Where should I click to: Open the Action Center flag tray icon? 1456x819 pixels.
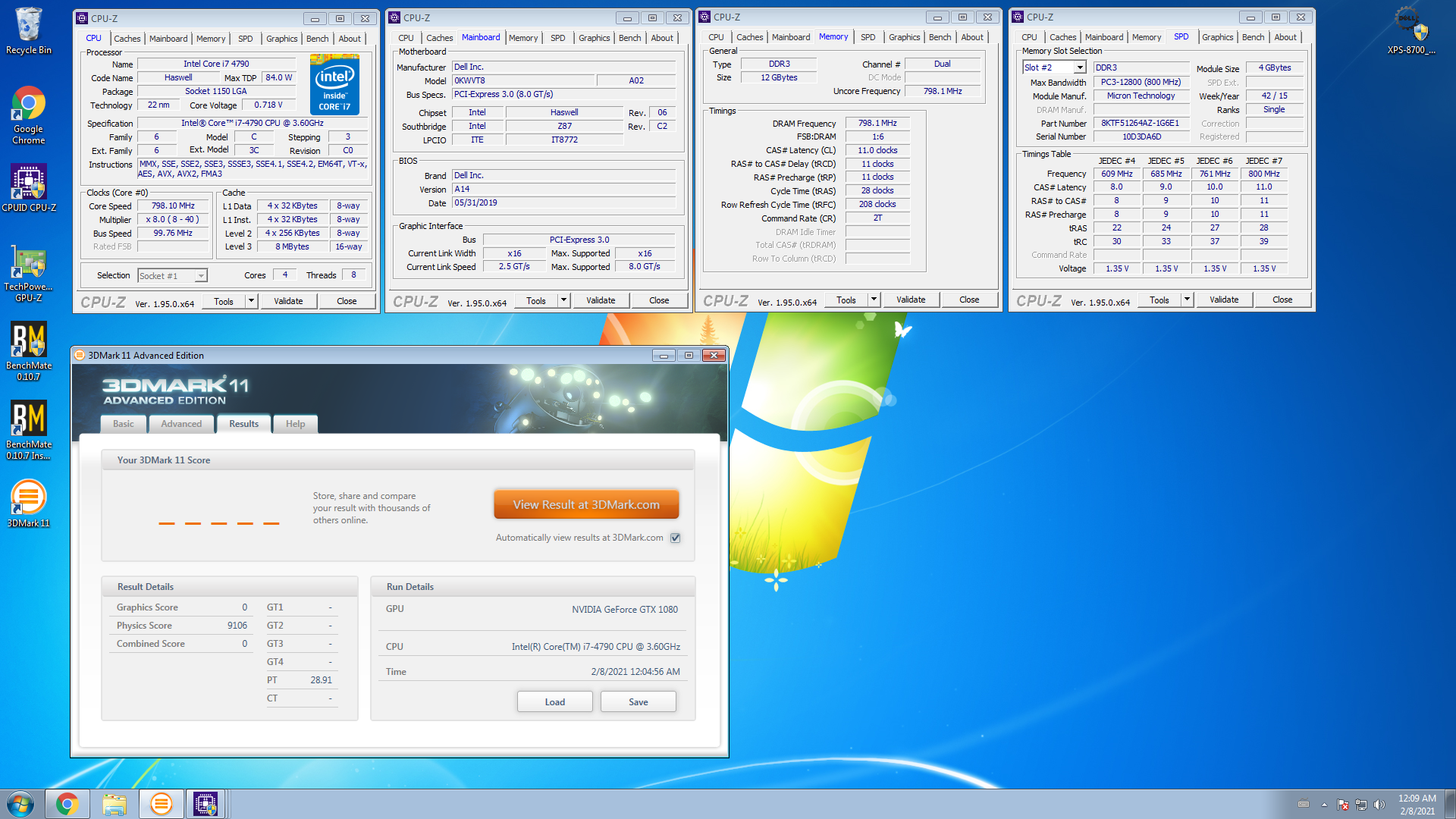click(1343, 805)
